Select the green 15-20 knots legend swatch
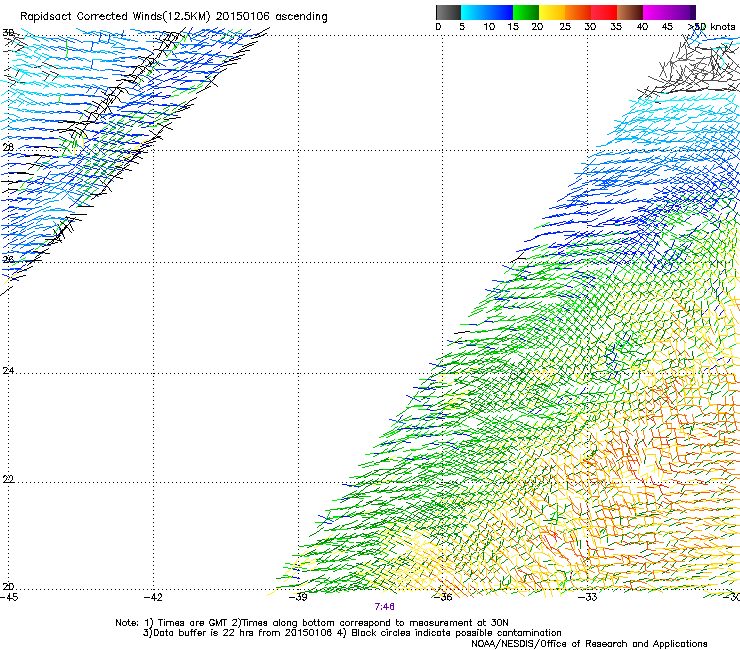Image resolution: width=740 pixels, height=650 pixels. 526,12
